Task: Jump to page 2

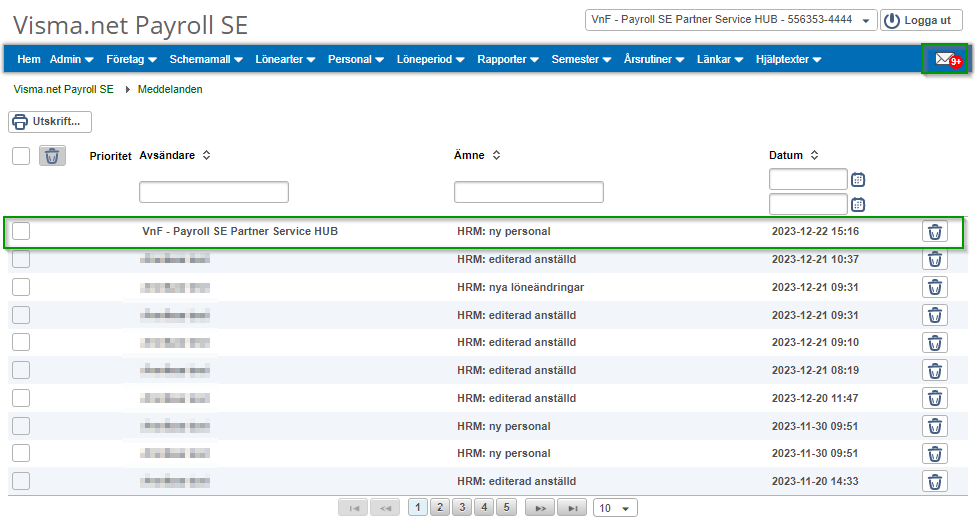Action: [x=440, y=507]
